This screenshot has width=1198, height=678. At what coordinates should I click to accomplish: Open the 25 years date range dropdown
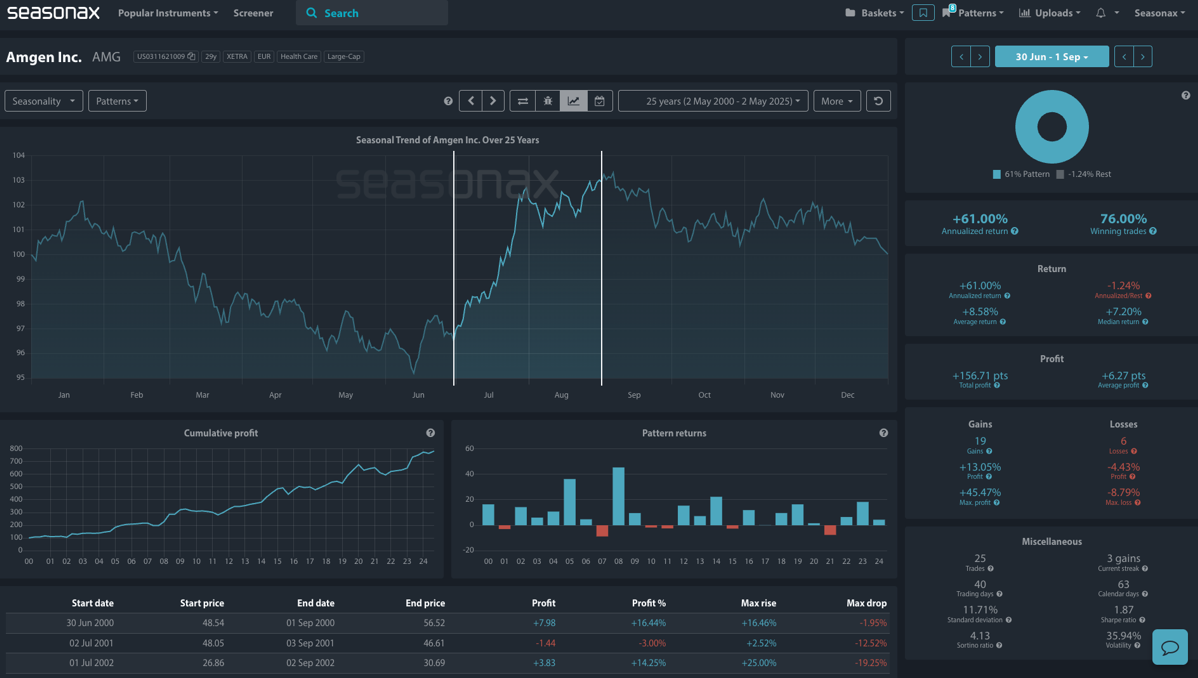point(714,101)
